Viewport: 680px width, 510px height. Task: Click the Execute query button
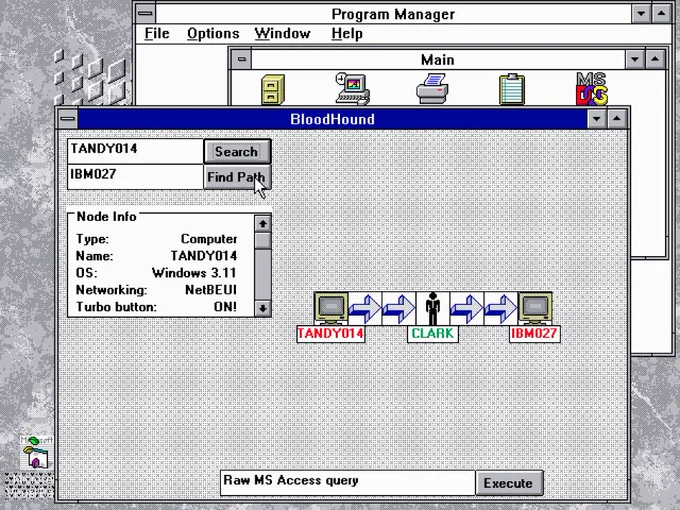(x=509, y=483)
